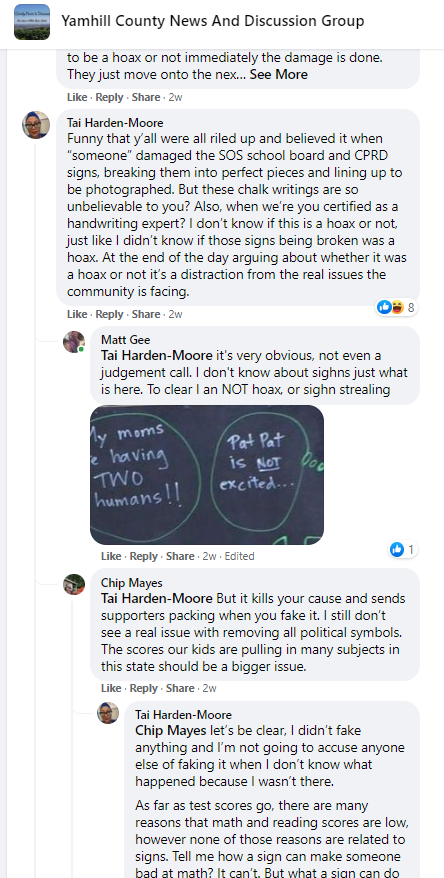Open Chip Mayes' profile avatar

[x=74, y=584]
